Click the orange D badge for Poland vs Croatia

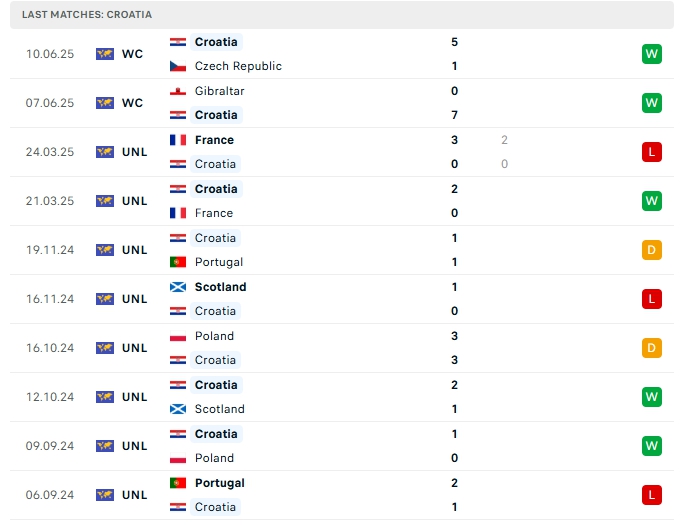click(651, 348)
